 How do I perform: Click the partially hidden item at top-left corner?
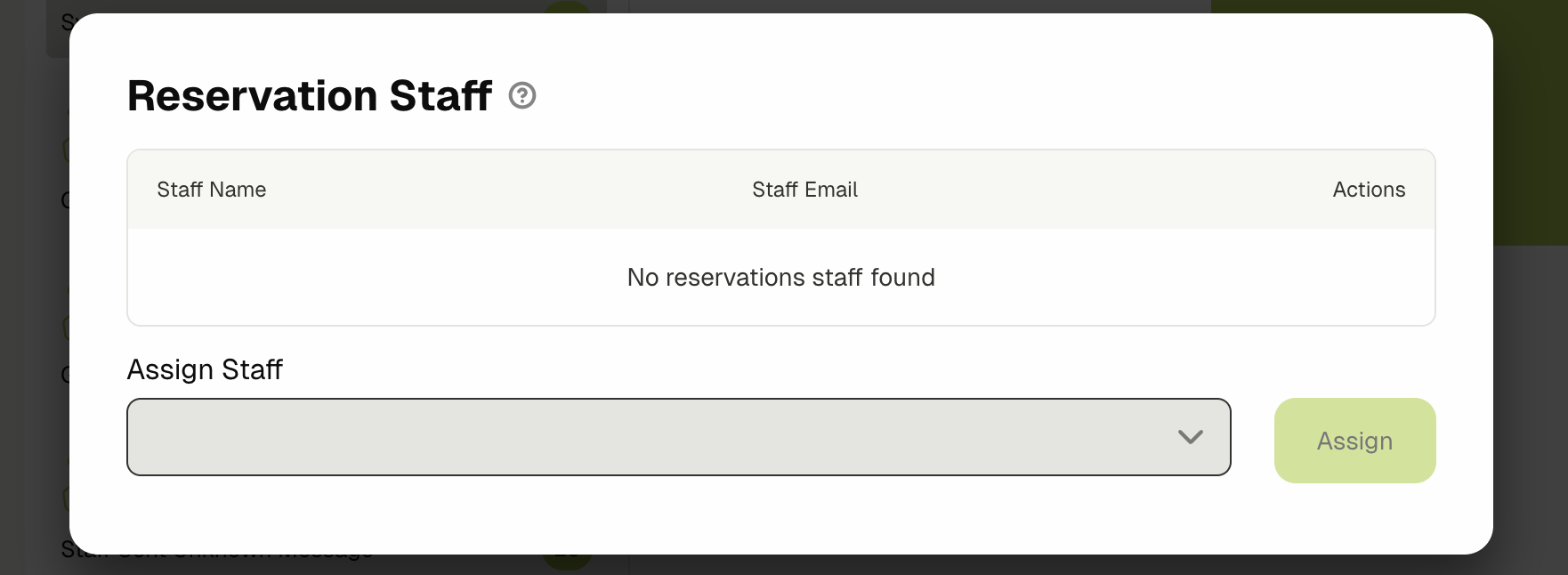click(x=64, y=22)
